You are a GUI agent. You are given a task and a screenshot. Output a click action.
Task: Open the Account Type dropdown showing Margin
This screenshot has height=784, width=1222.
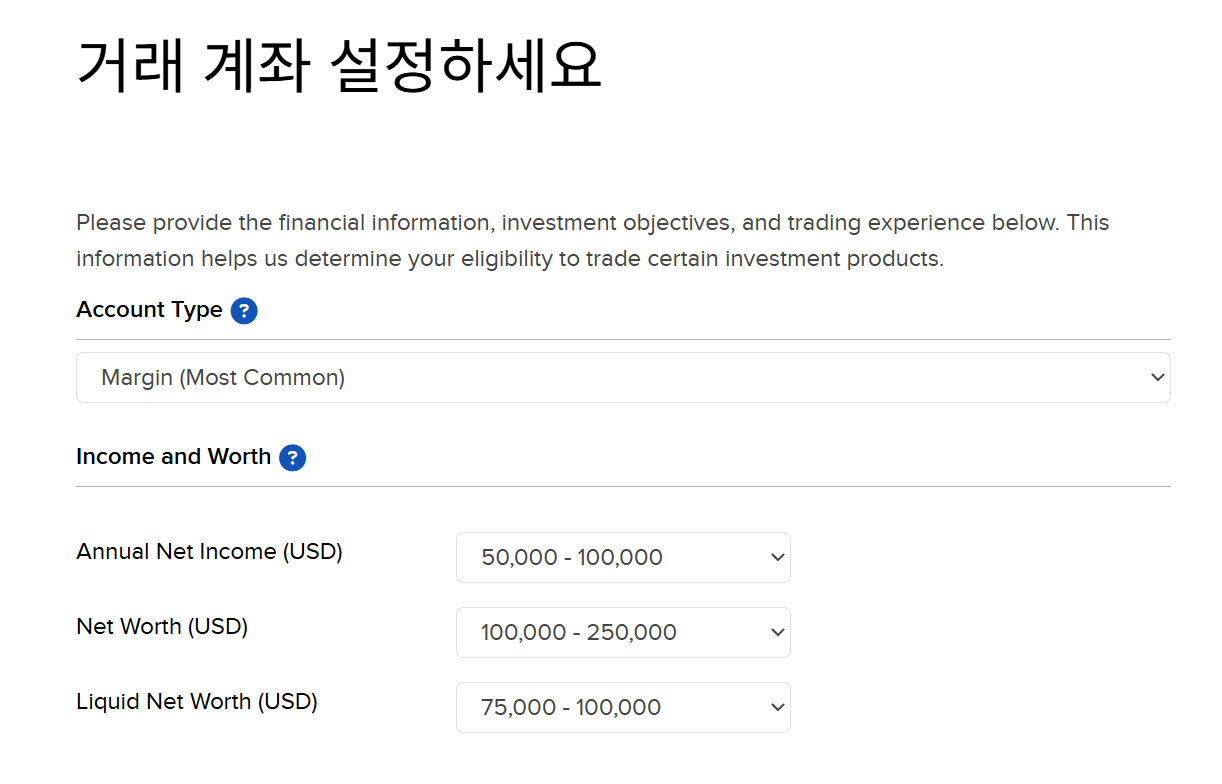(x=623, y=378)
